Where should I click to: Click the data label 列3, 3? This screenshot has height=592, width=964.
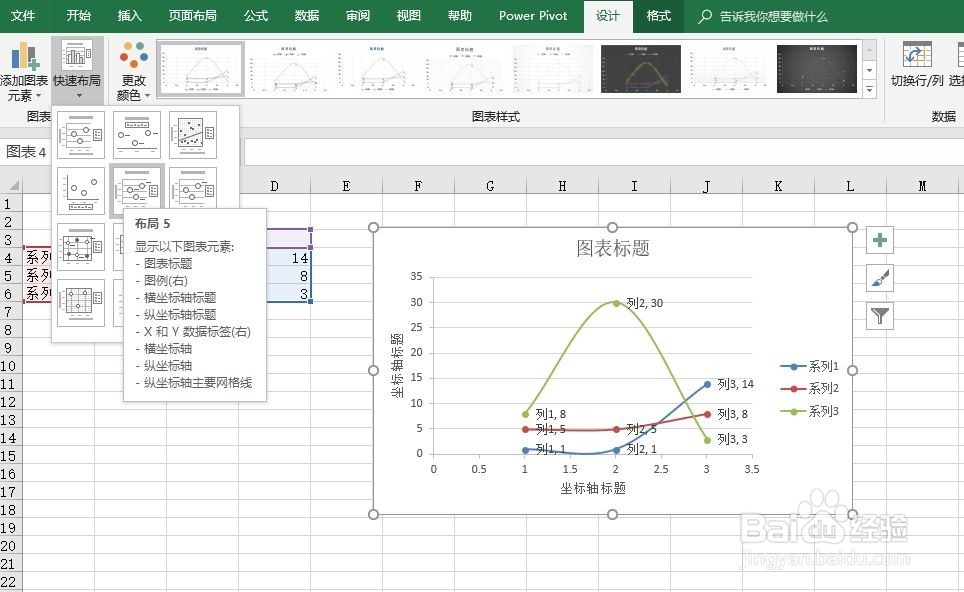click(x=733, y=440)
